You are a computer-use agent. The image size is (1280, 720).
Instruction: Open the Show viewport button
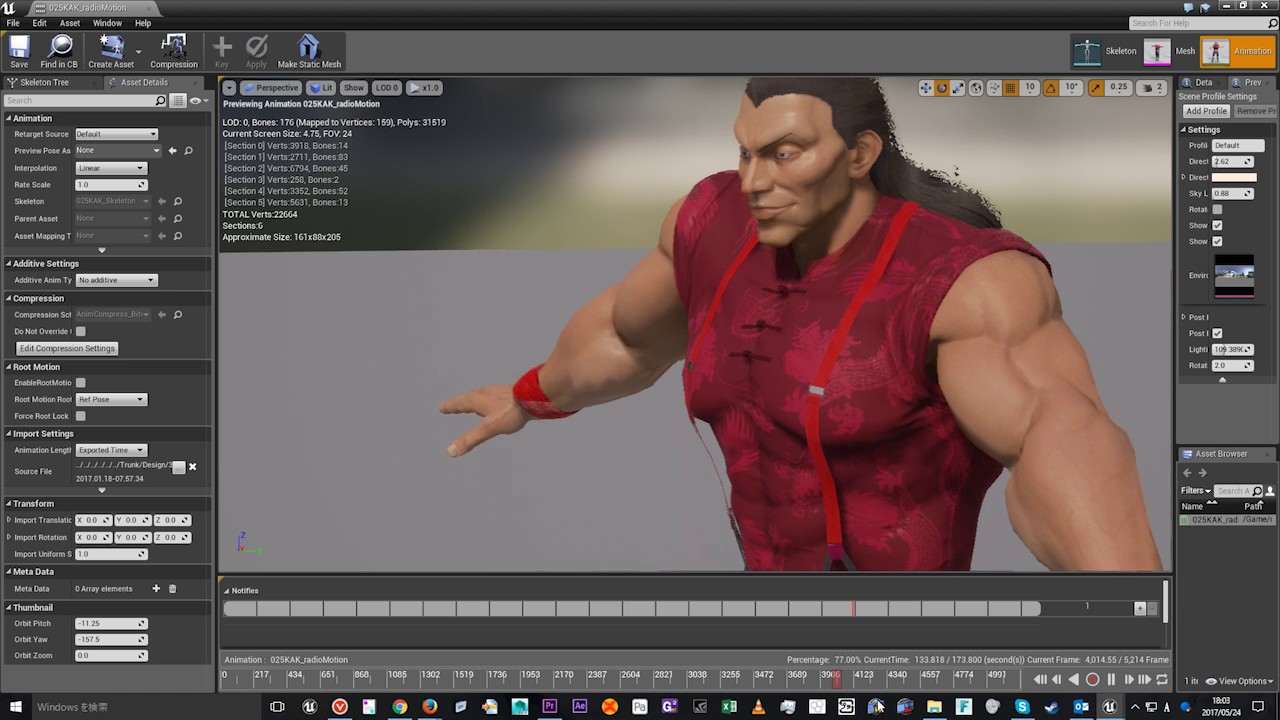pos(354,88)
